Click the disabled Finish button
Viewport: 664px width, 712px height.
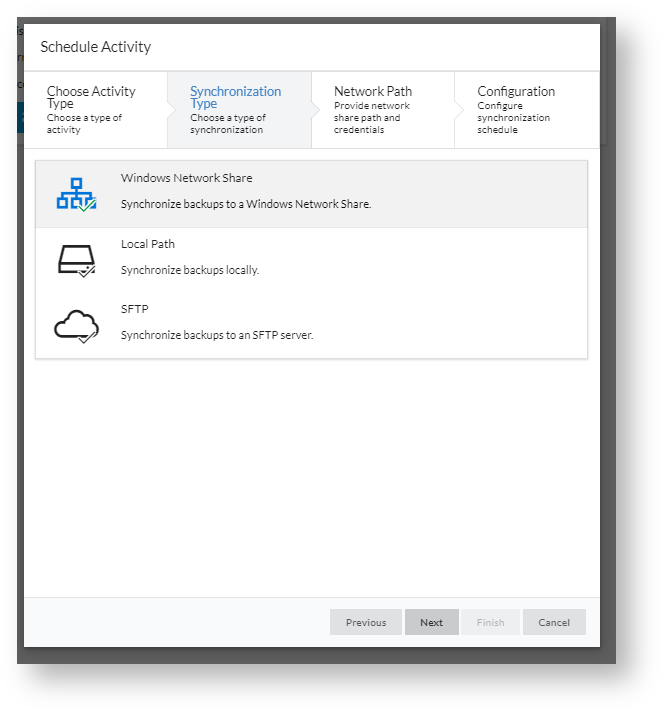pos(491,622)
